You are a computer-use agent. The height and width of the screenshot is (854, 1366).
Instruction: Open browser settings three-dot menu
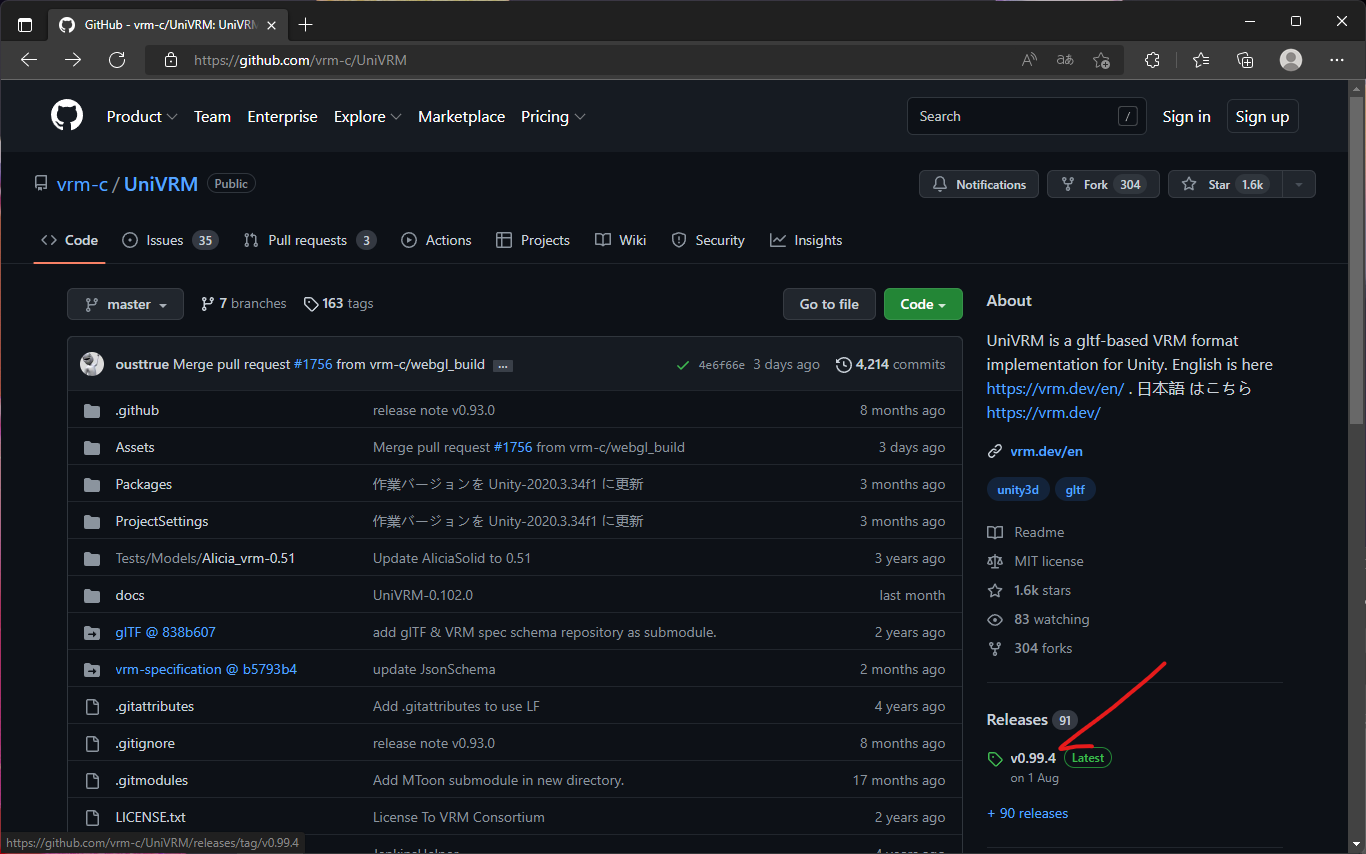point(1337,60)
